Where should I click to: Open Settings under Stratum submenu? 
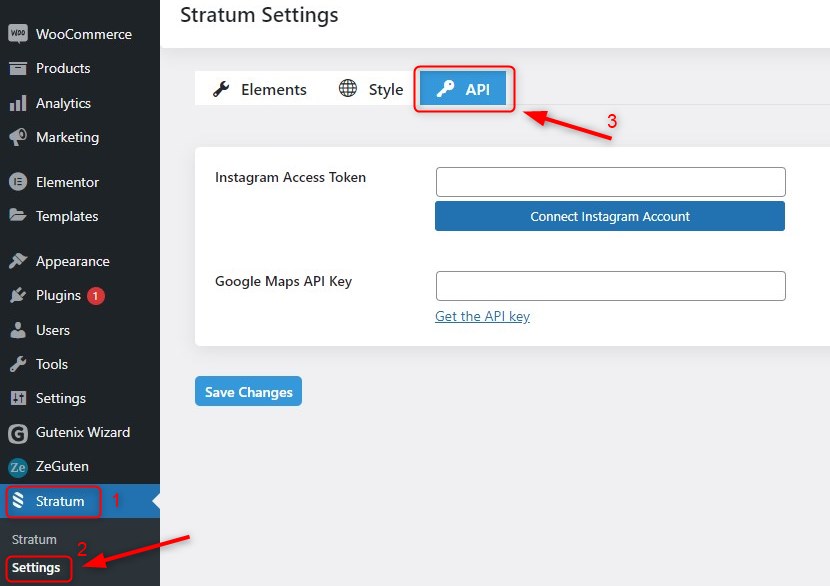click(36, 567)
